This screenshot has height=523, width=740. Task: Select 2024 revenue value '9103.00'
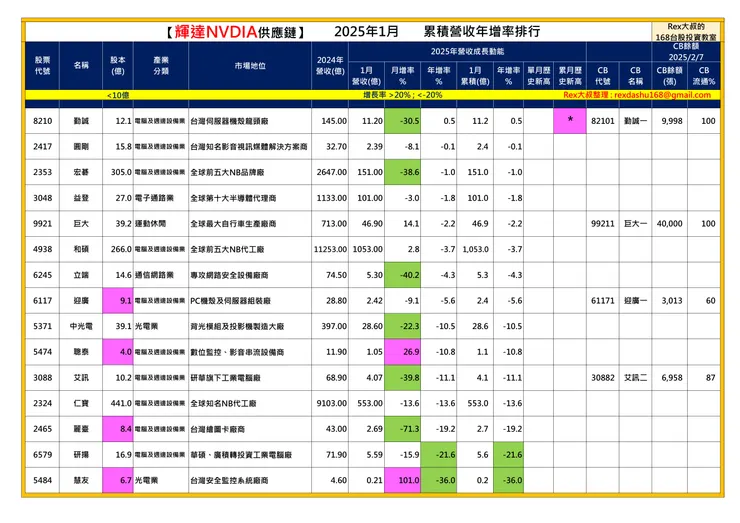tap(330, 403)
